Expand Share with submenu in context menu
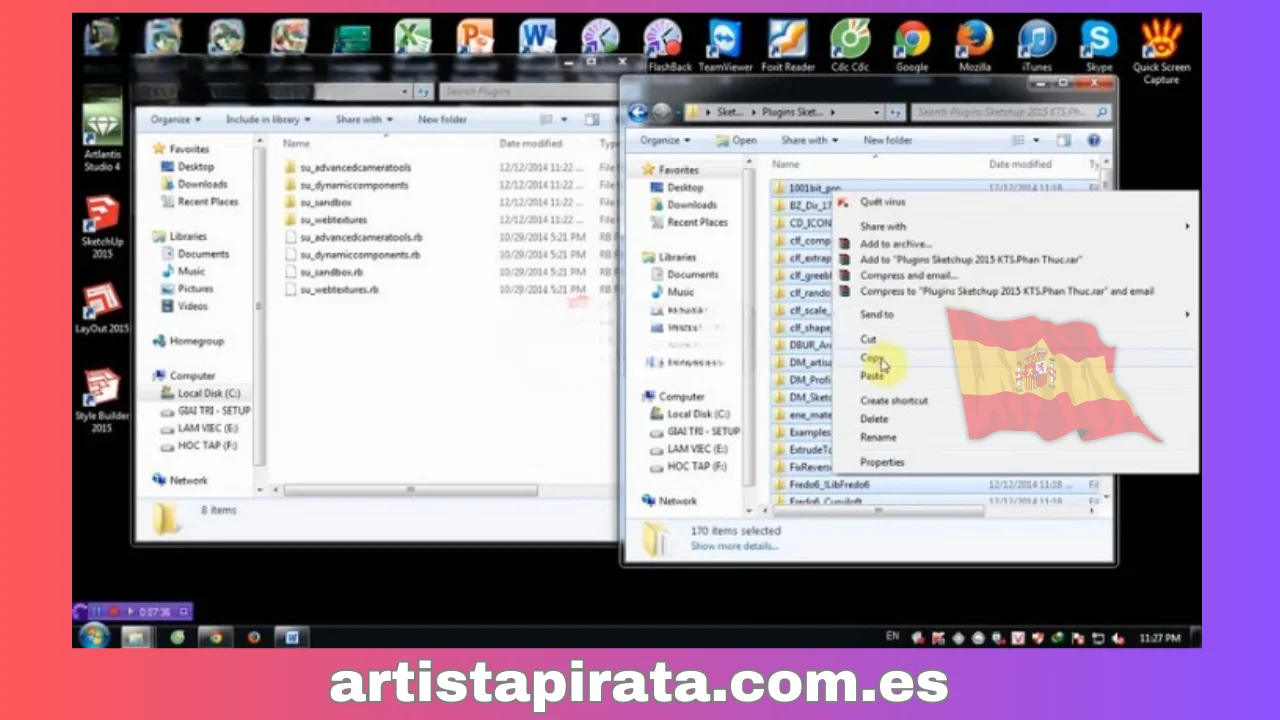Image resolution: width=1280 pixels, height=720 pixels. coord(1015,226)
